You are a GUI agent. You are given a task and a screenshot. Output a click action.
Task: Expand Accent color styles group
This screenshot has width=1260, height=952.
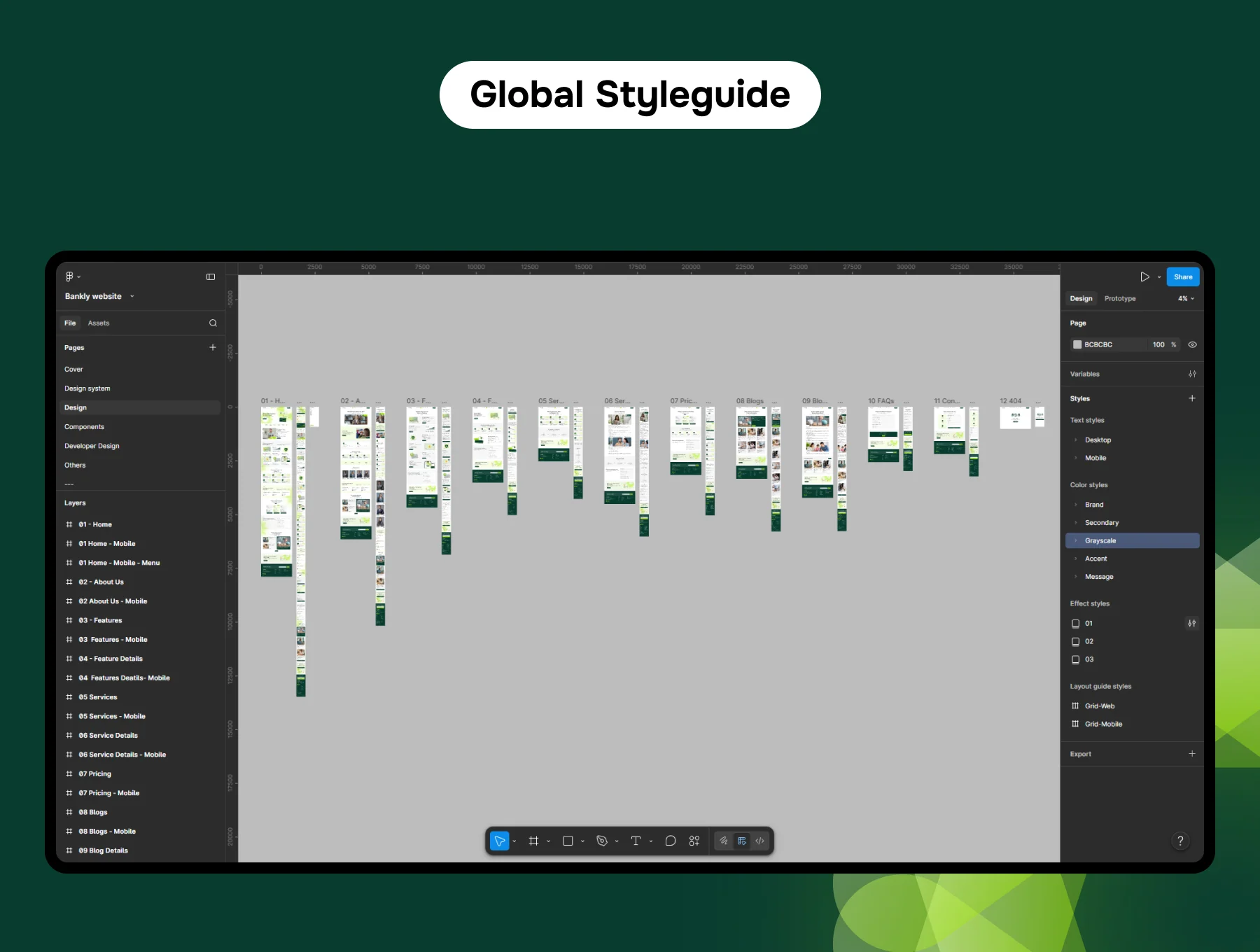1076,559
